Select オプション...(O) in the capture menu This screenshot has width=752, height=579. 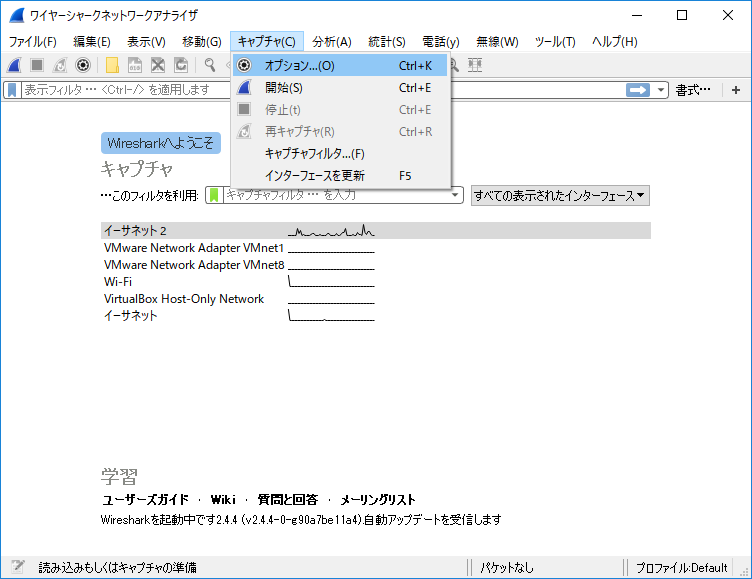click(340, 65)
